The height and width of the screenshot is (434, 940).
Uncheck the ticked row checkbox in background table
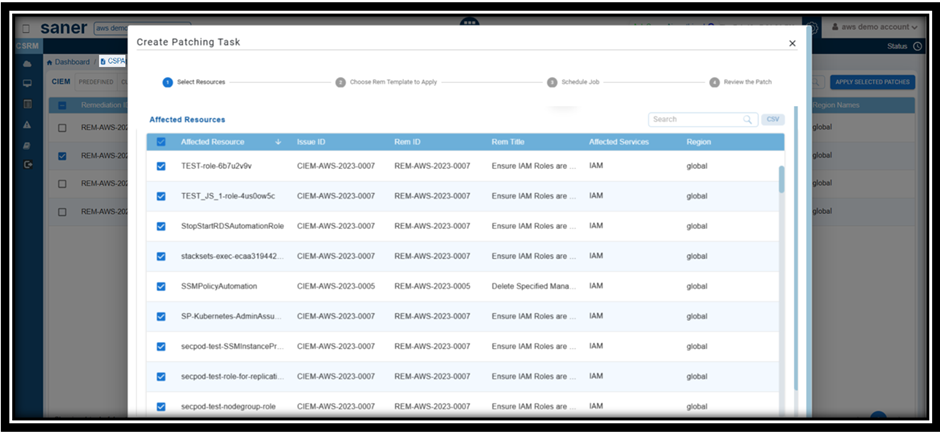(x=62, y=156)
